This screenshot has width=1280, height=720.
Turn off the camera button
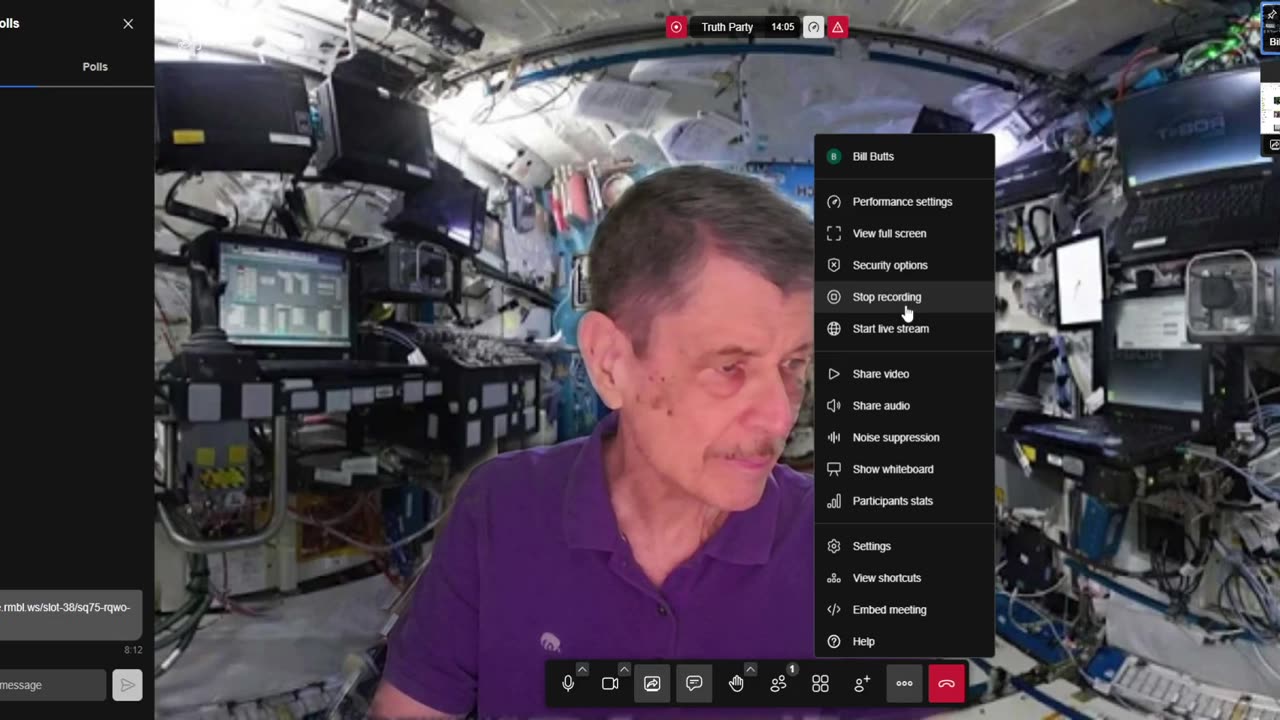[x=610, y=684]
